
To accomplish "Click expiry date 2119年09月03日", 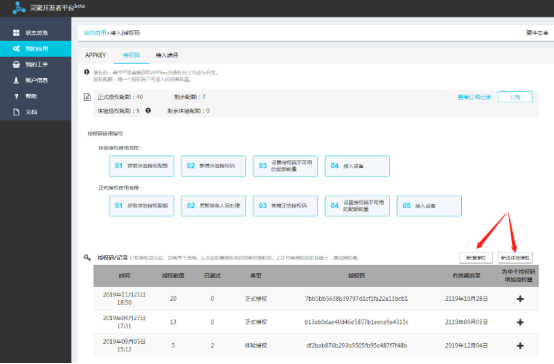I will pos(466,322).
